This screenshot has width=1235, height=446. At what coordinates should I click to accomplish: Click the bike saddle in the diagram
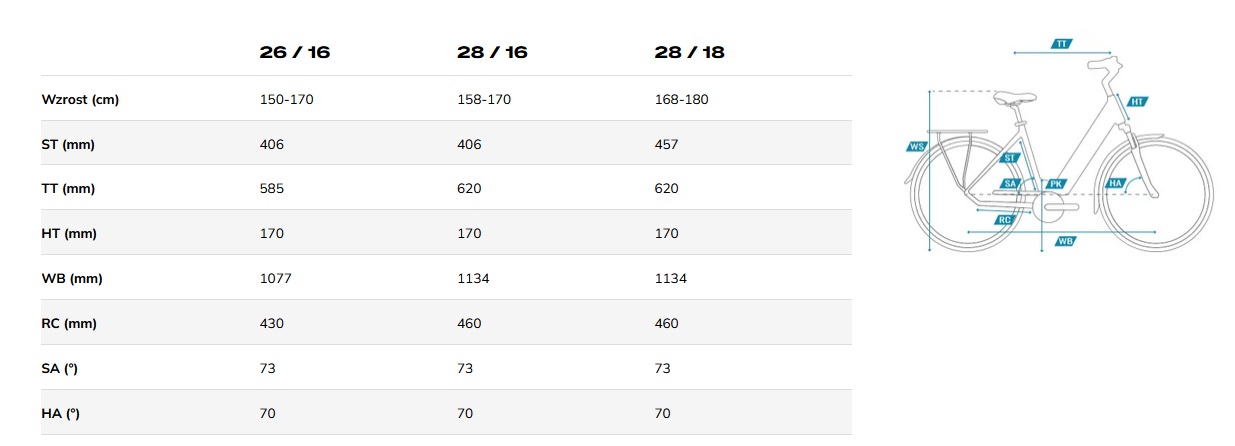point(1012,98)
